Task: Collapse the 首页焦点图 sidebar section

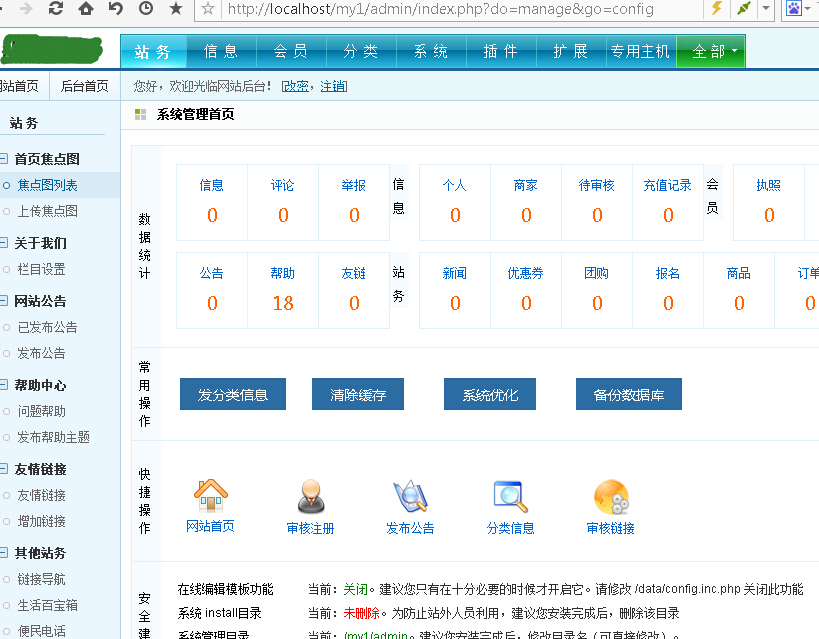Action: point(5,159)
